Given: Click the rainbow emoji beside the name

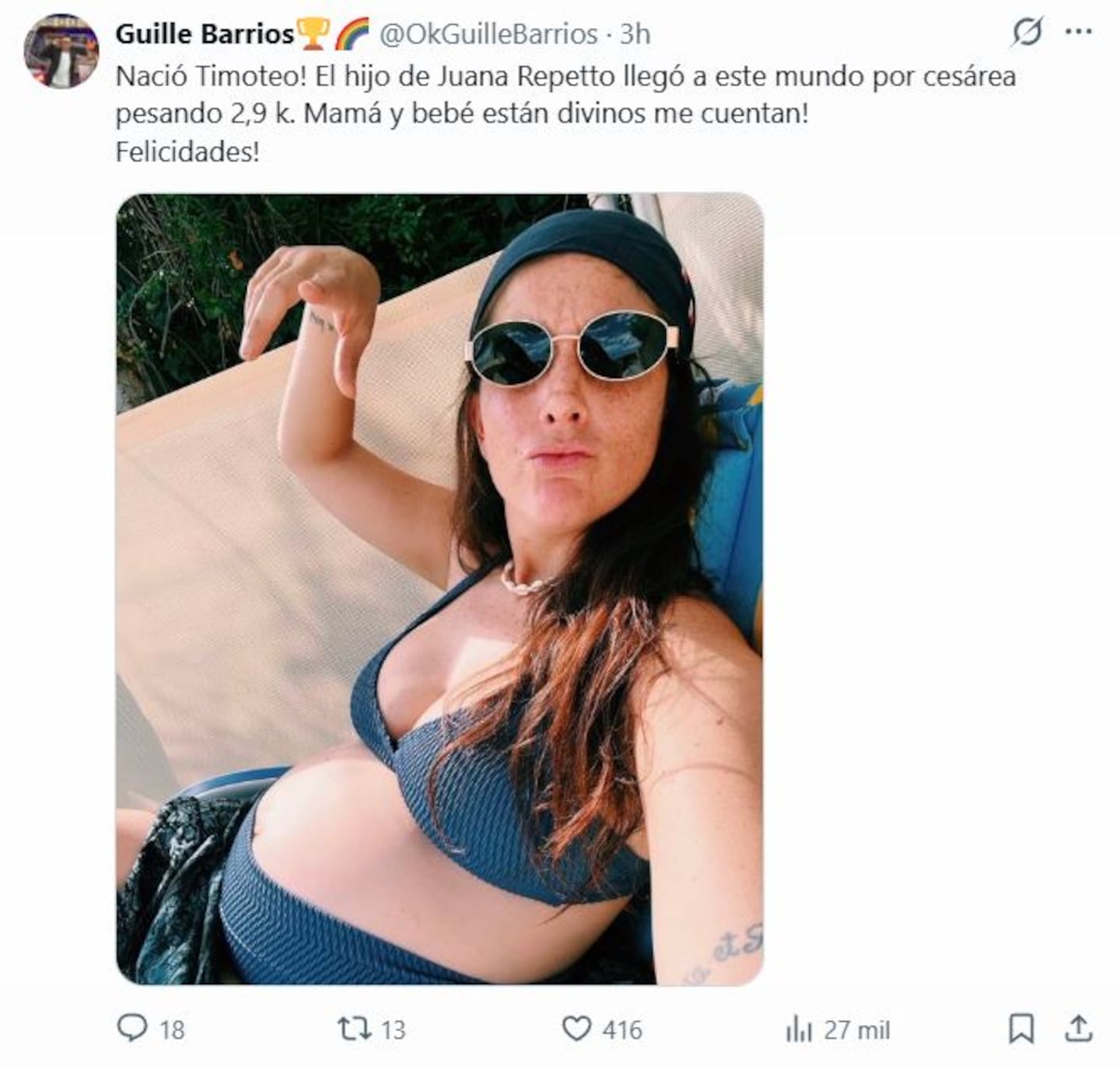Looking at the screenshot, I should (352, 33).
